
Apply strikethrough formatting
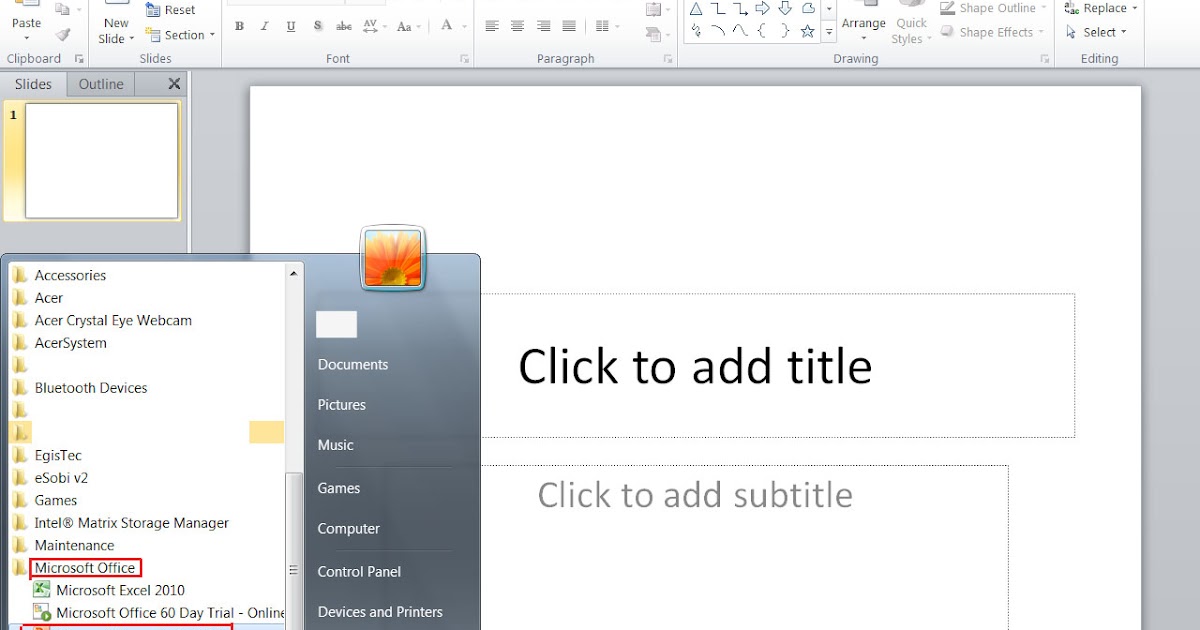(343, 25)
